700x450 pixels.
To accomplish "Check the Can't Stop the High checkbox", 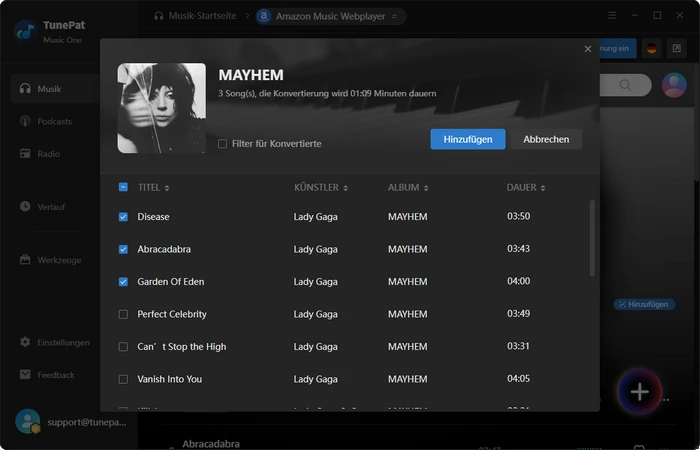I will pyautogui.click(x=123, y=347).
